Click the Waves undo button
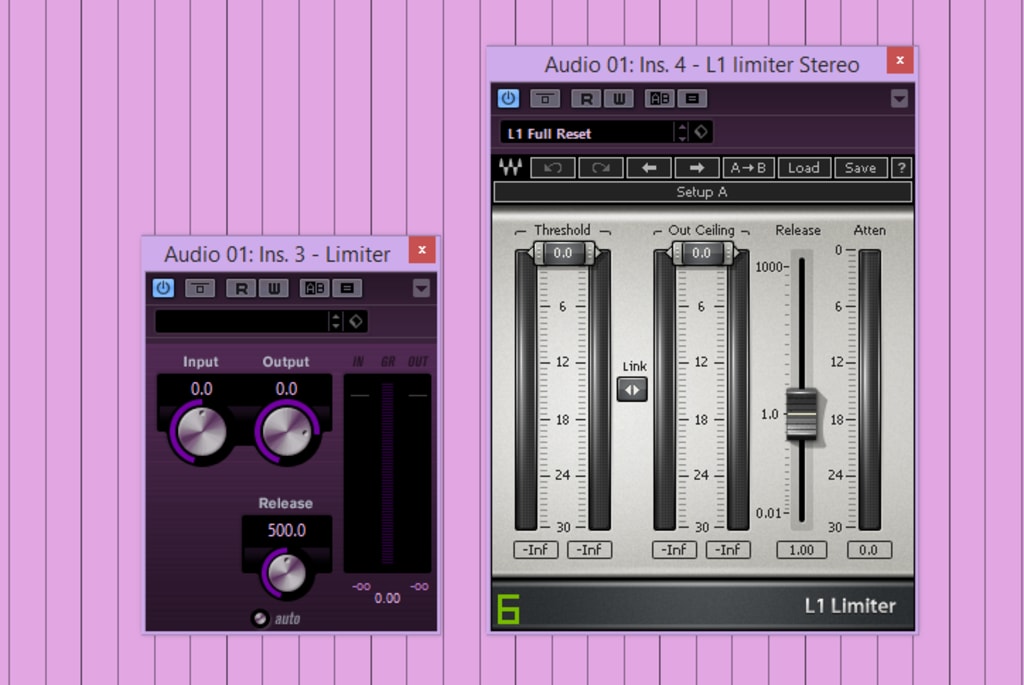 [552, 168]
